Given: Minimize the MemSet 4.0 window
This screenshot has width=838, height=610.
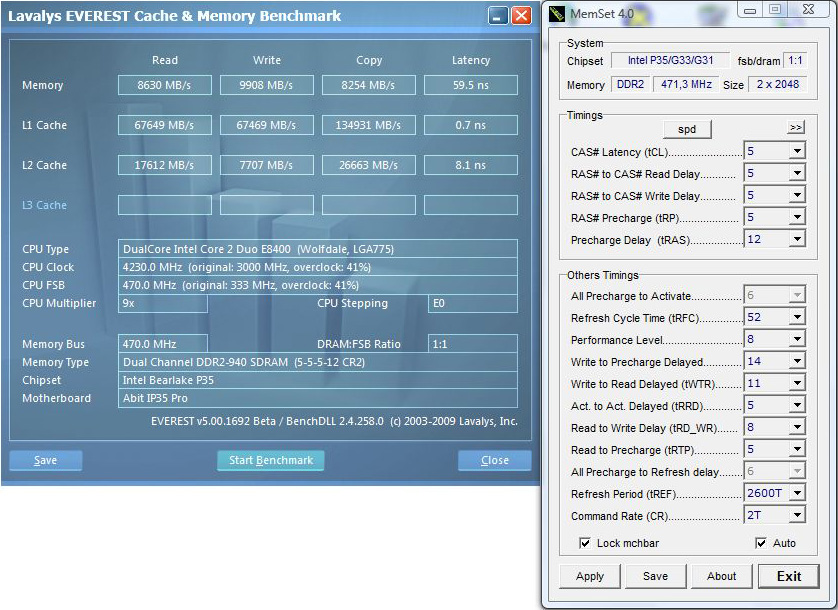Looking at the screenshot, I should point(750,10).
